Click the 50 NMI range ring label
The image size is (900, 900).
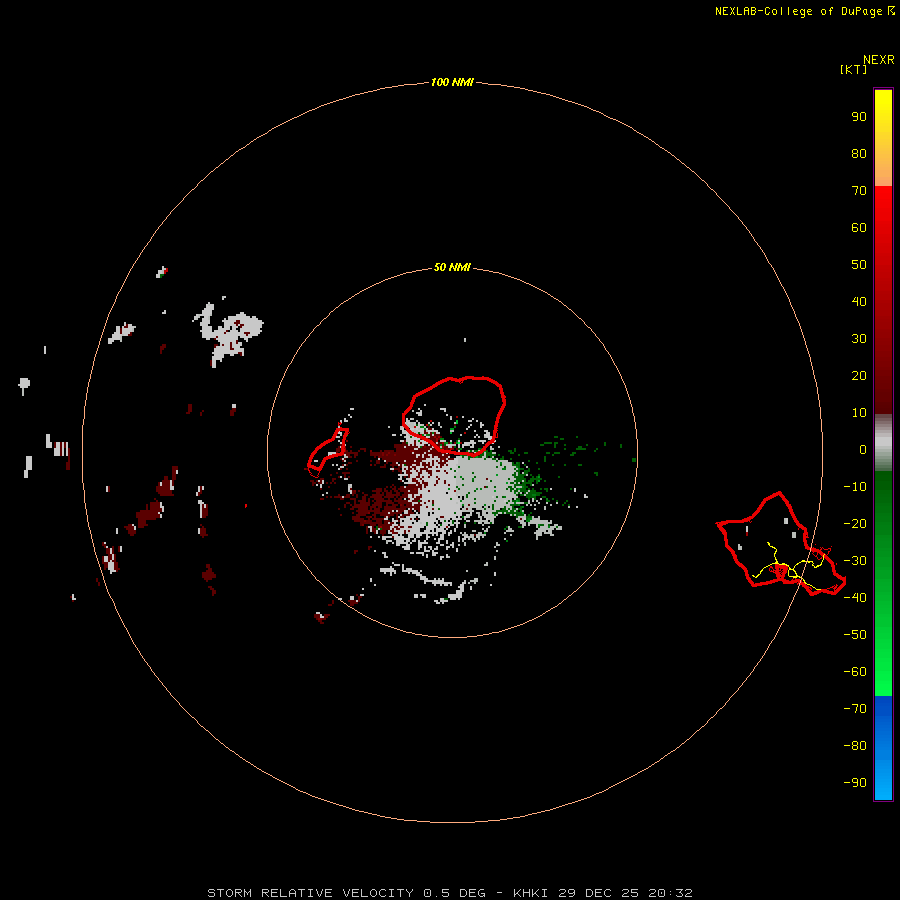click(x=452, y=267)
